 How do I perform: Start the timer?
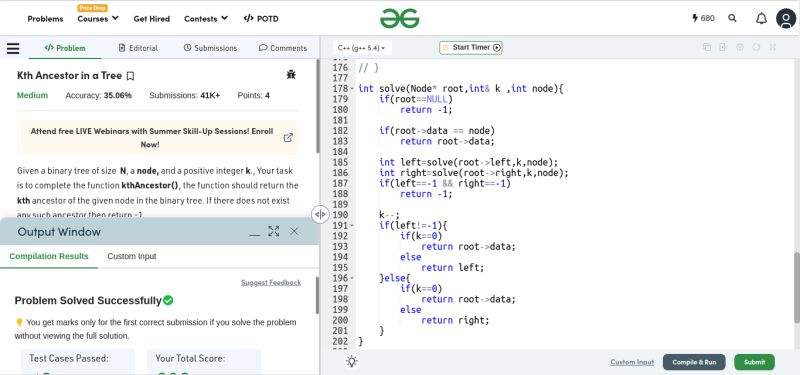471,47
